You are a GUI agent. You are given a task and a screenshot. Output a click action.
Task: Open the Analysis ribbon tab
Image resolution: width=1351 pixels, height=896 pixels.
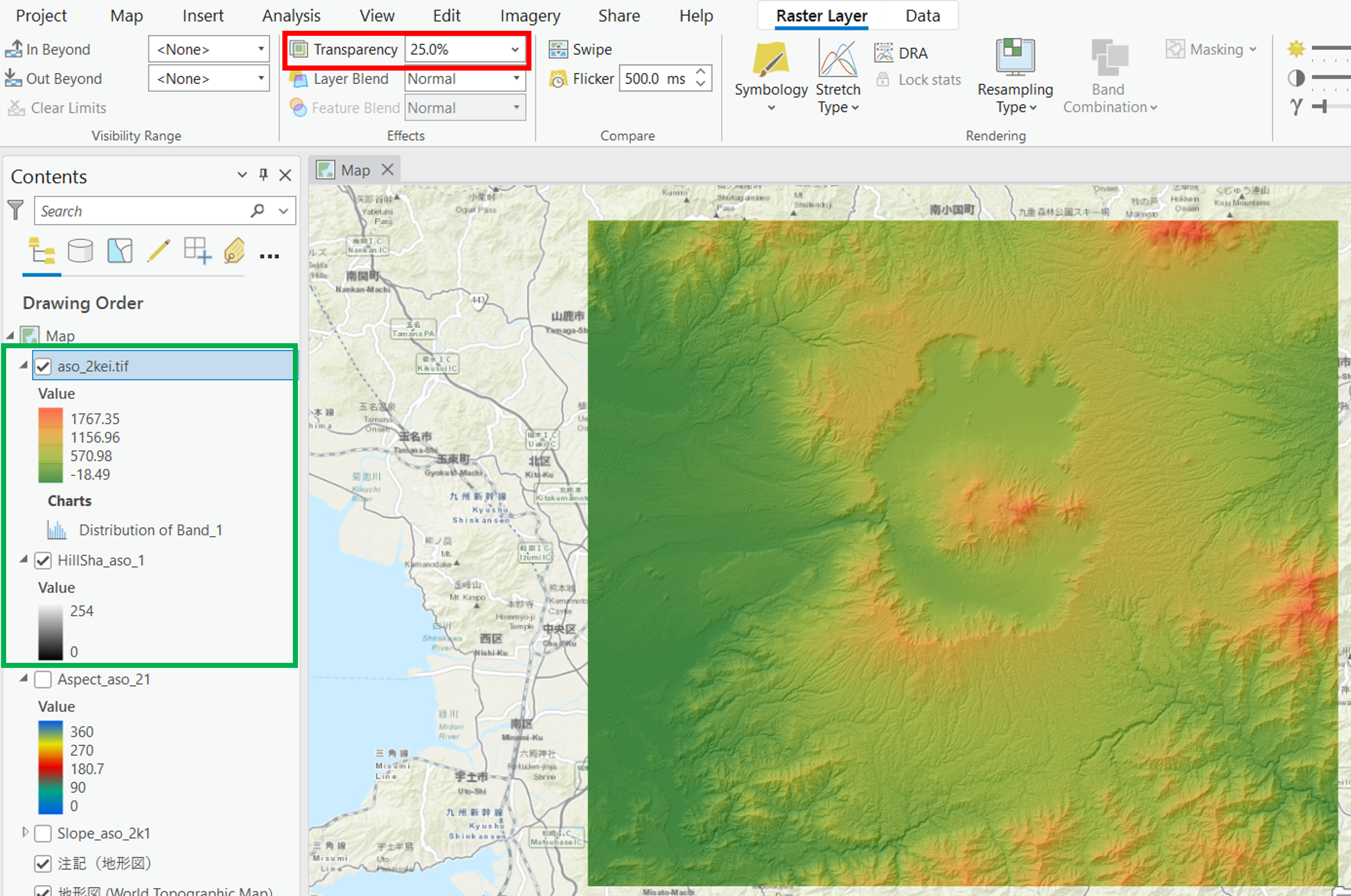291,16
